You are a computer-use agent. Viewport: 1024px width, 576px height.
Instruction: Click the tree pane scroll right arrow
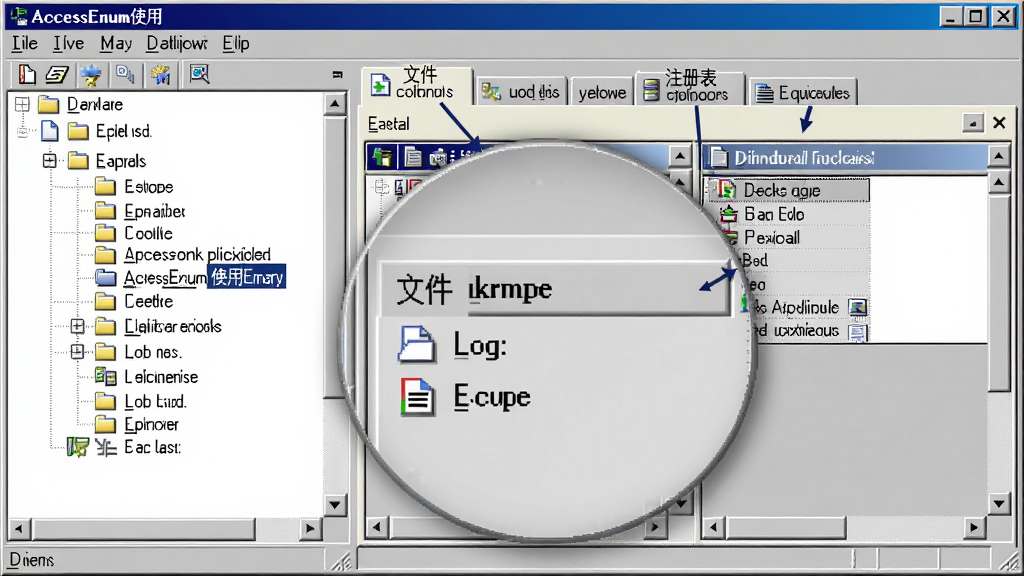tap(310, 528)
